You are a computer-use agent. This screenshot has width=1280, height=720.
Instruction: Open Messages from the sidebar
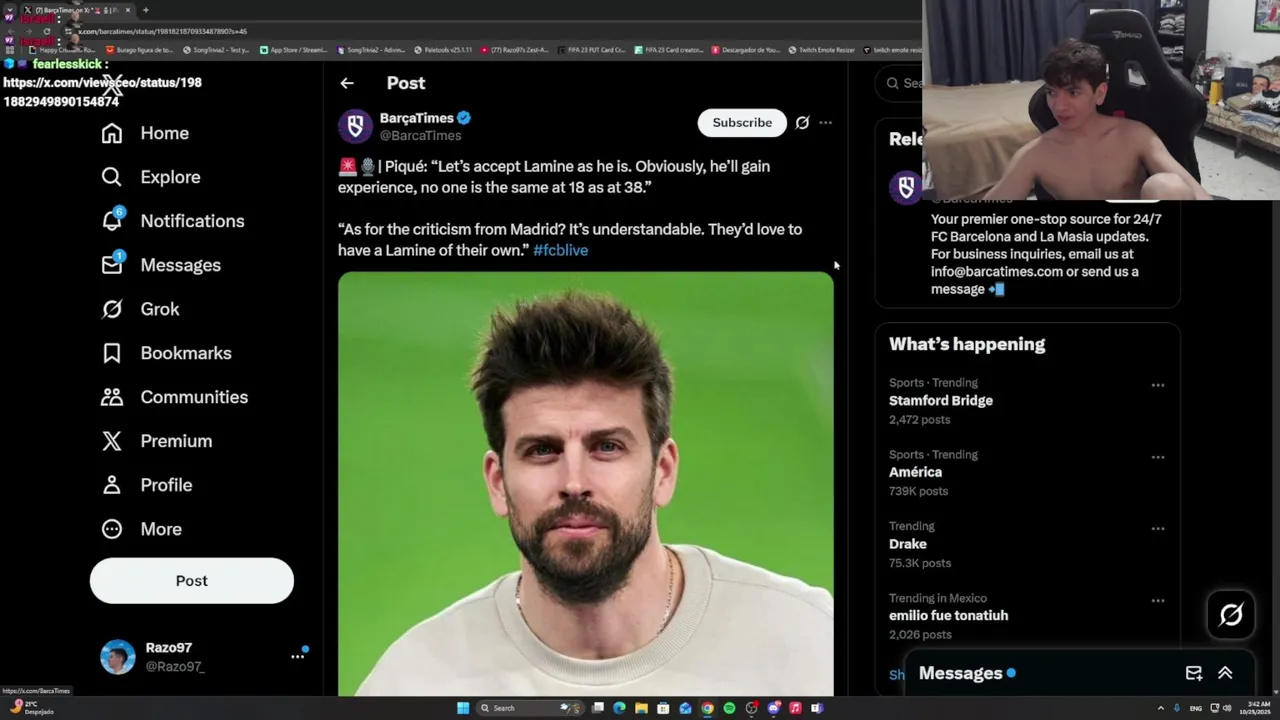(161, 265)
